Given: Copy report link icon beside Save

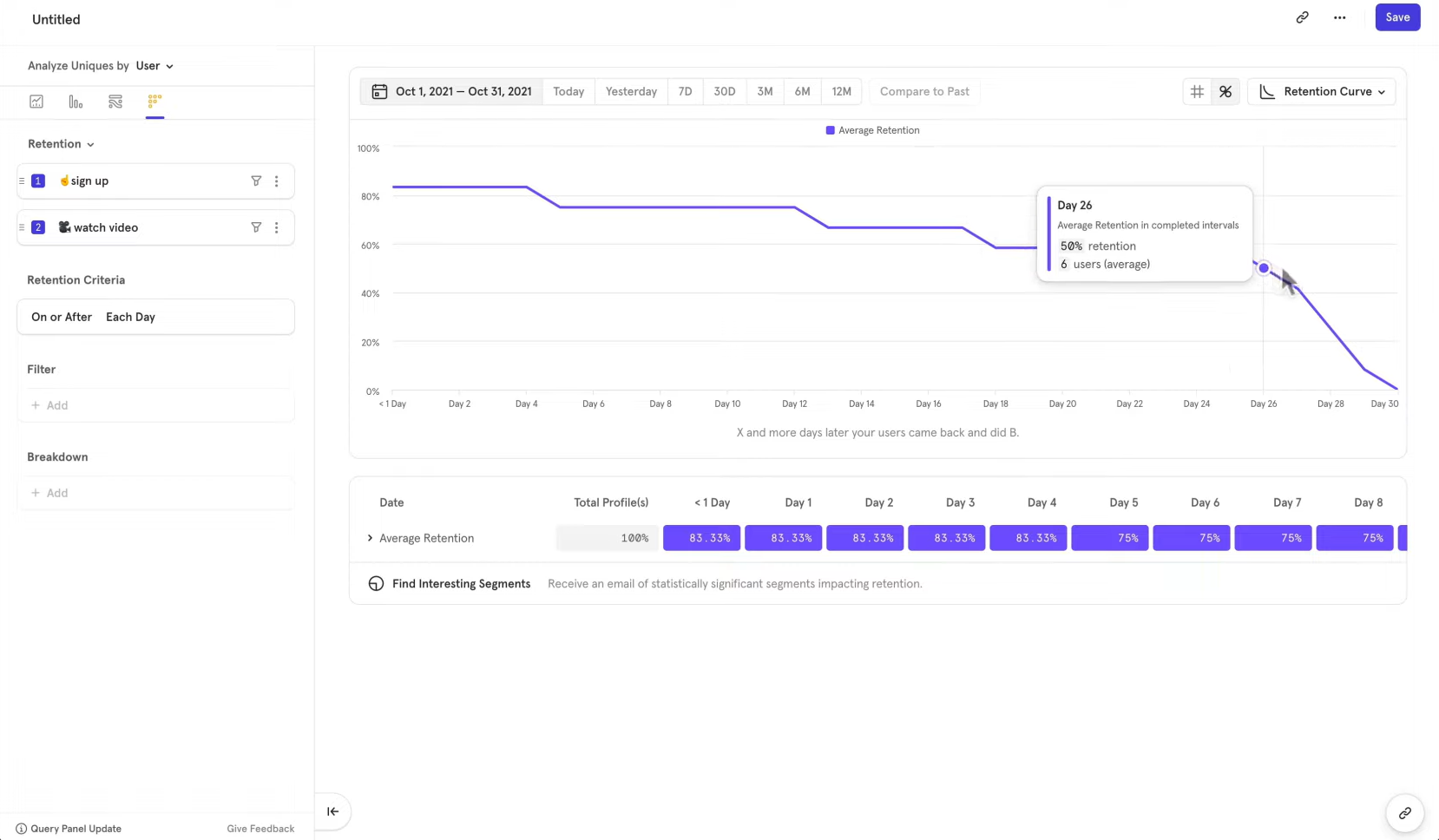Looking at the screenshot, I should [1302, 17].
